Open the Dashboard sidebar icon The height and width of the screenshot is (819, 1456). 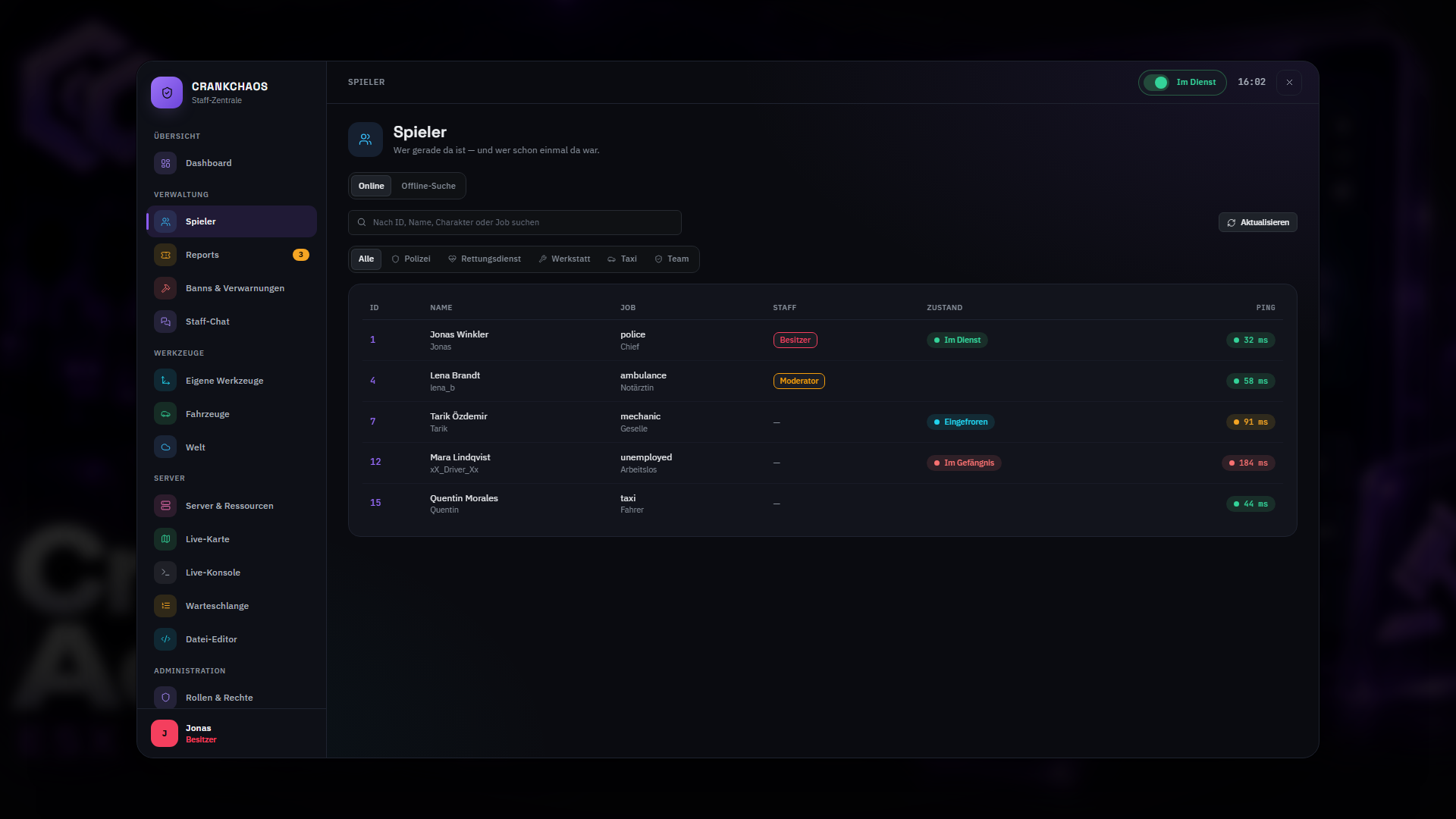point(165,163)
